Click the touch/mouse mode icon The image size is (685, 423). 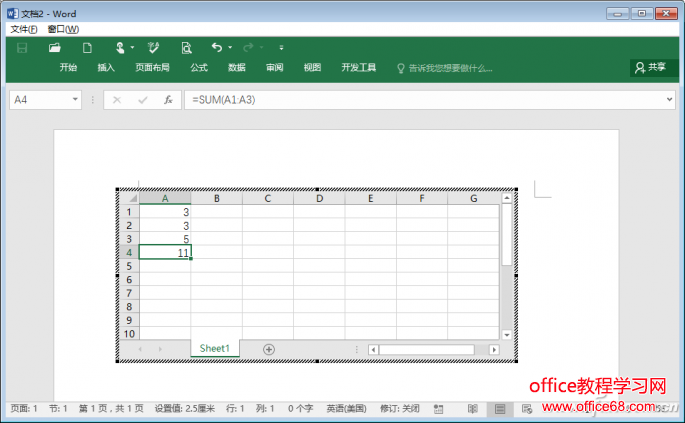tap(120, 48)
